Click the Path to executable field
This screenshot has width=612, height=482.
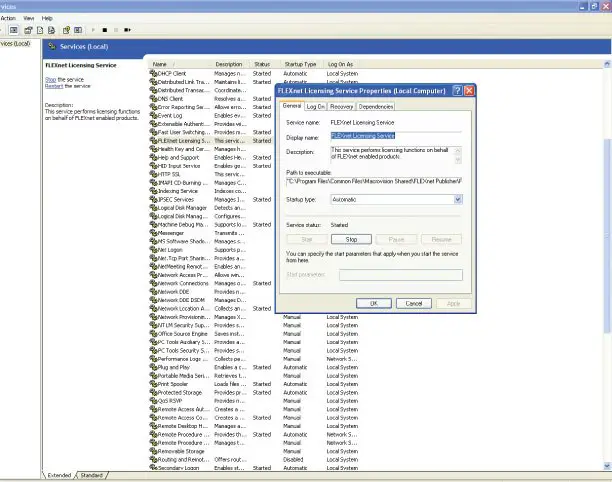[374, 181]
